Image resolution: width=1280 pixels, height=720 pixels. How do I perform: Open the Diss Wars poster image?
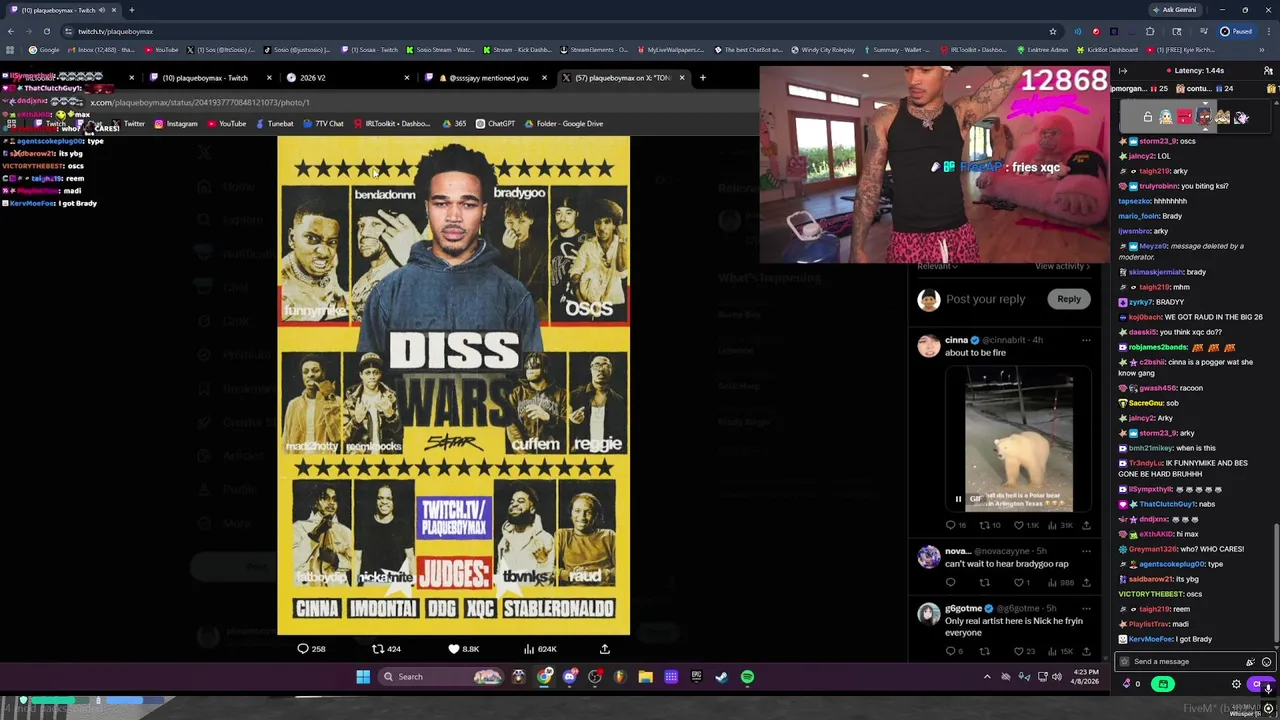tap(454, 386)
